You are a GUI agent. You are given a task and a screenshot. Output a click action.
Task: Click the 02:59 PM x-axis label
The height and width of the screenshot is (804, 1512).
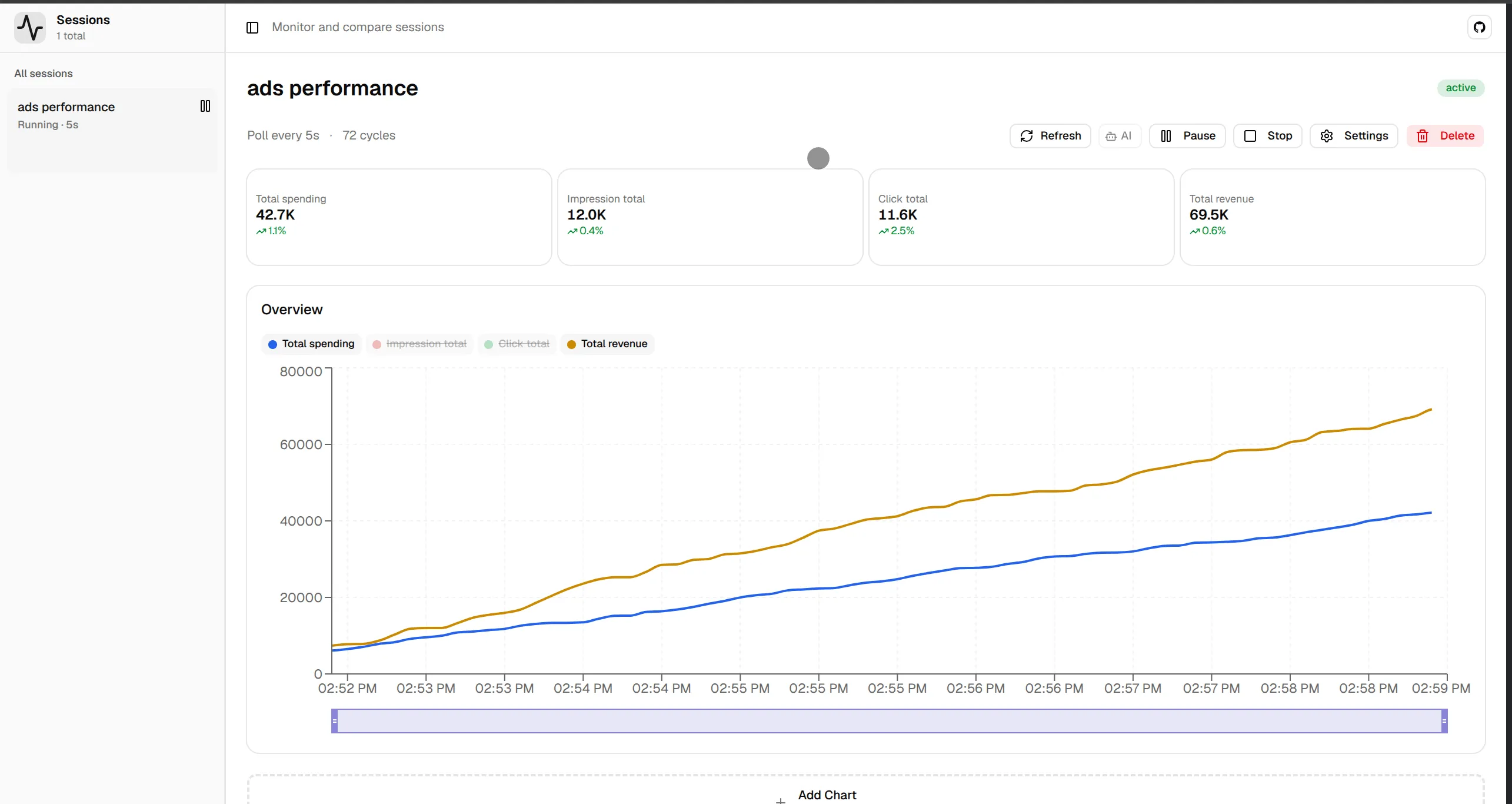click(1441, 688)
